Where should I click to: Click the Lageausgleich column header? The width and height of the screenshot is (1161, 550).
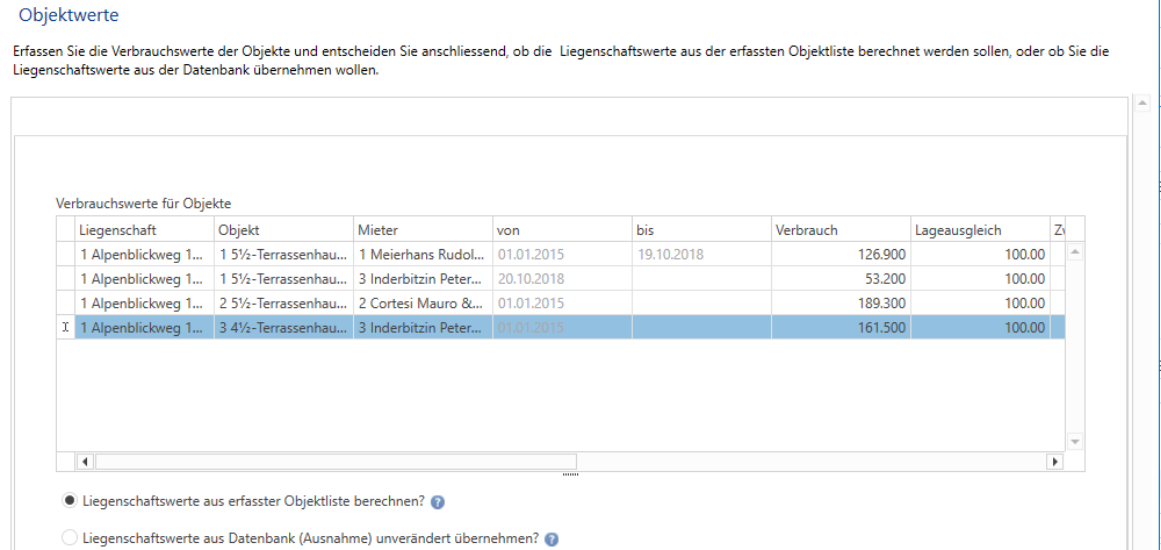pos(980,229)
